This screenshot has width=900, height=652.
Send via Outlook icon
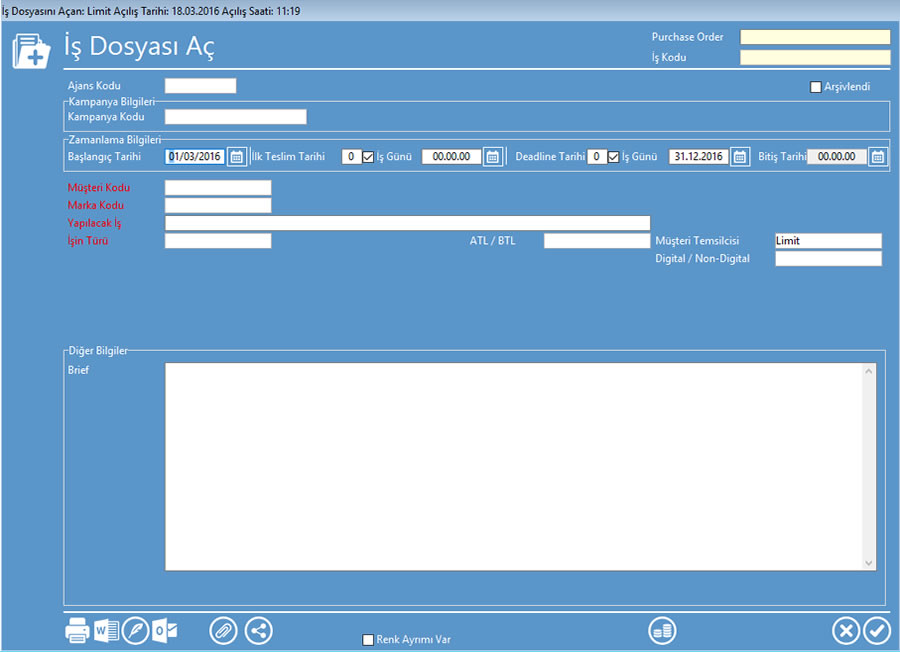click(165, 631)
